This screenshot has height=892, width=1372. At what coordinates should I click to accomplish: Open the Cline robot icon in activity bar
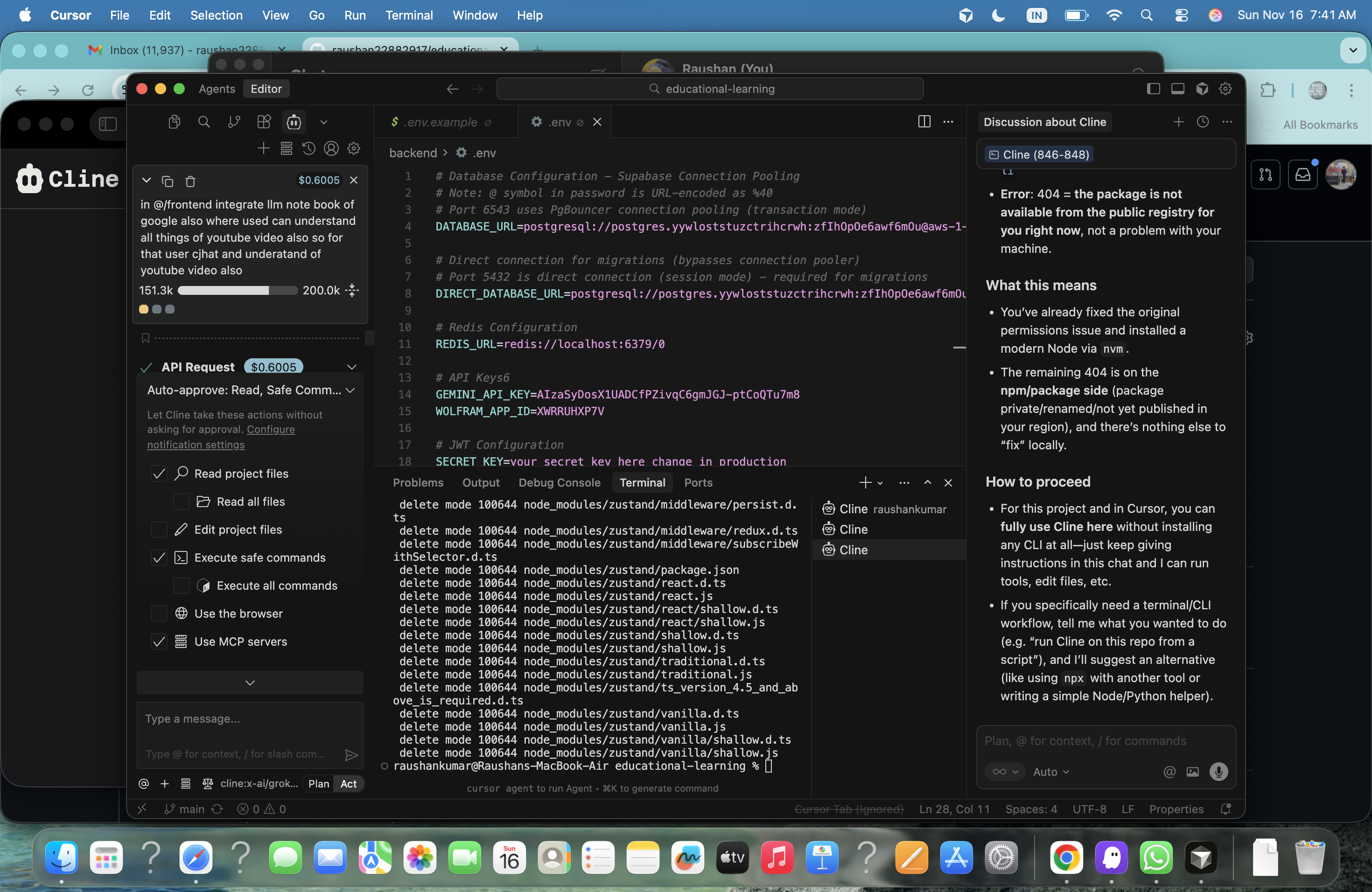(x=294, y=122)
